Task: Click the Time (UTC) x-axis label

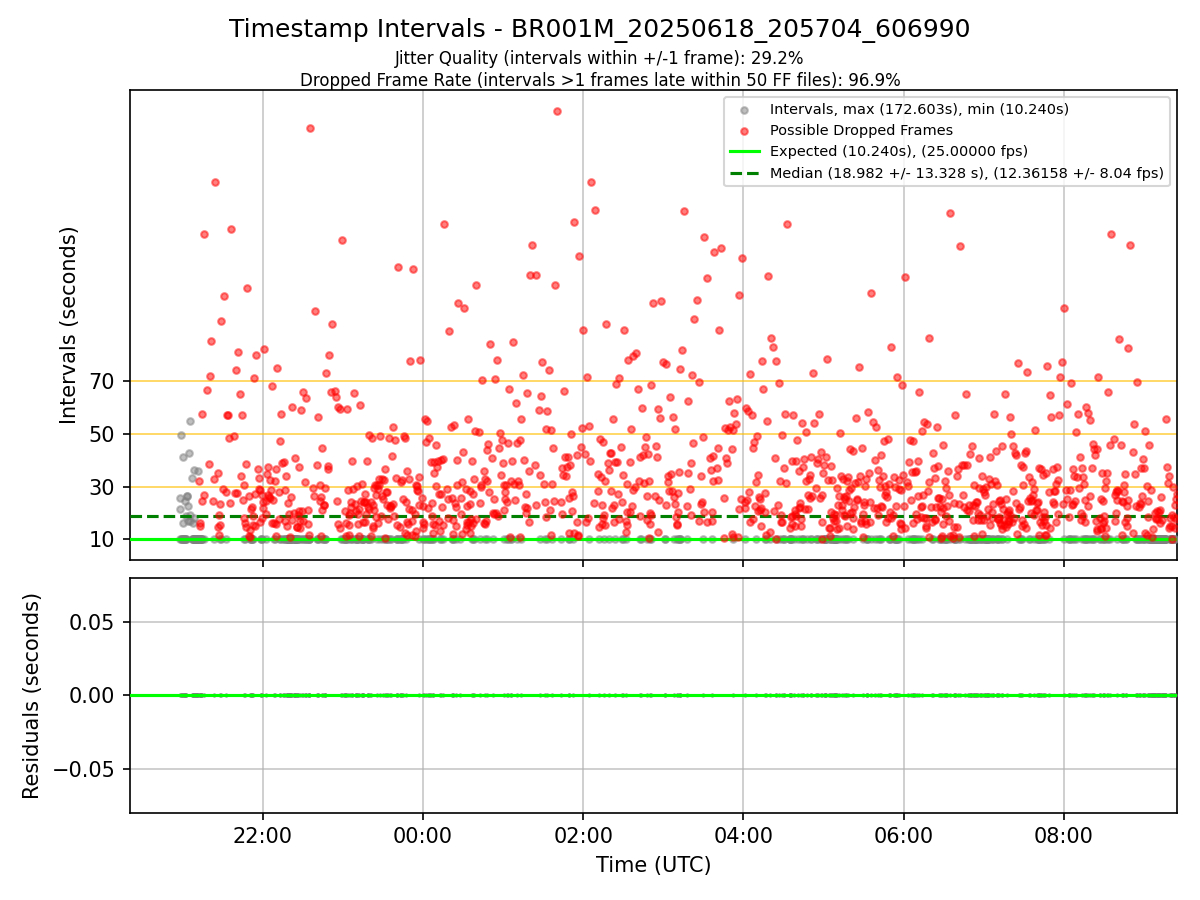Action: [x=653, y=865]
